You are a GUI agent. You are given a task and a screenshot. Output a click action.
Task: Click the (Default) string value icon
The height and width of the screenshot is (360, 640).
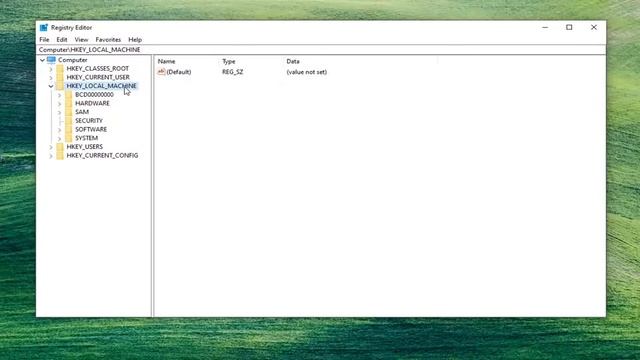click(x=161, y=72)
